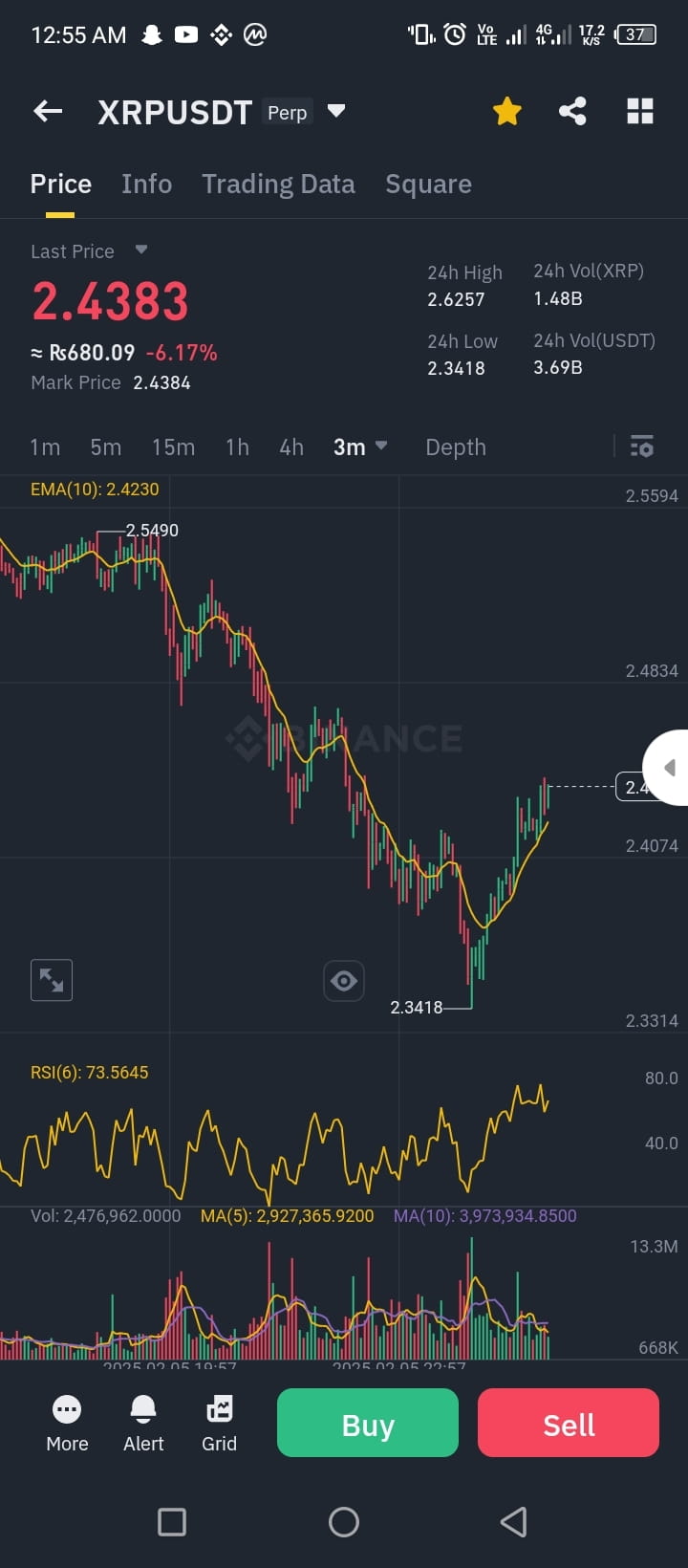Tap the Snapchat notification icon
This screenshot has width=688, height=1568.
tap(151, 35)
